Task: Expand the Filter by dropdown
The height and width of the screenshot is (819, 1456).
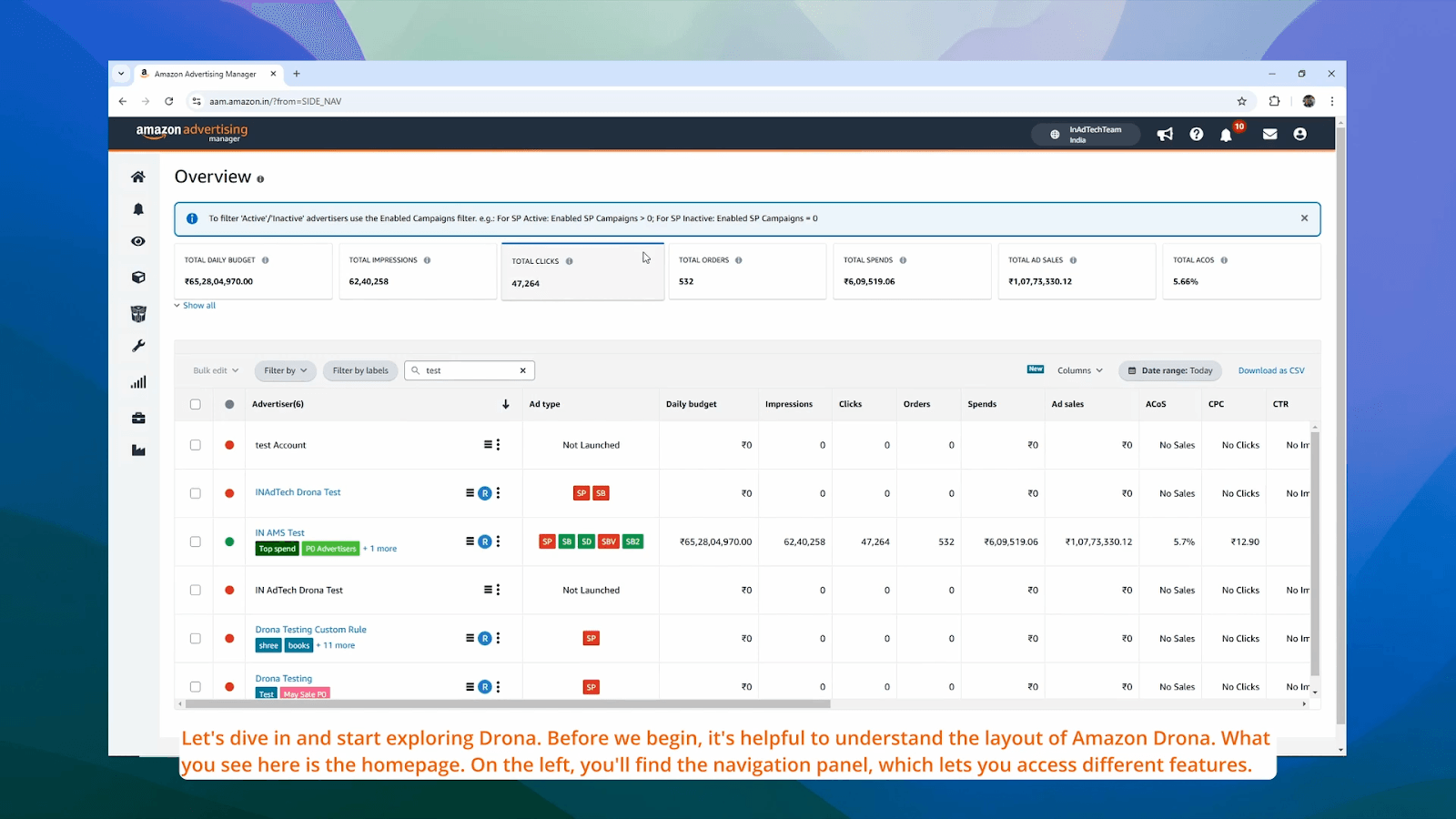Action: (x=285, y=370)
